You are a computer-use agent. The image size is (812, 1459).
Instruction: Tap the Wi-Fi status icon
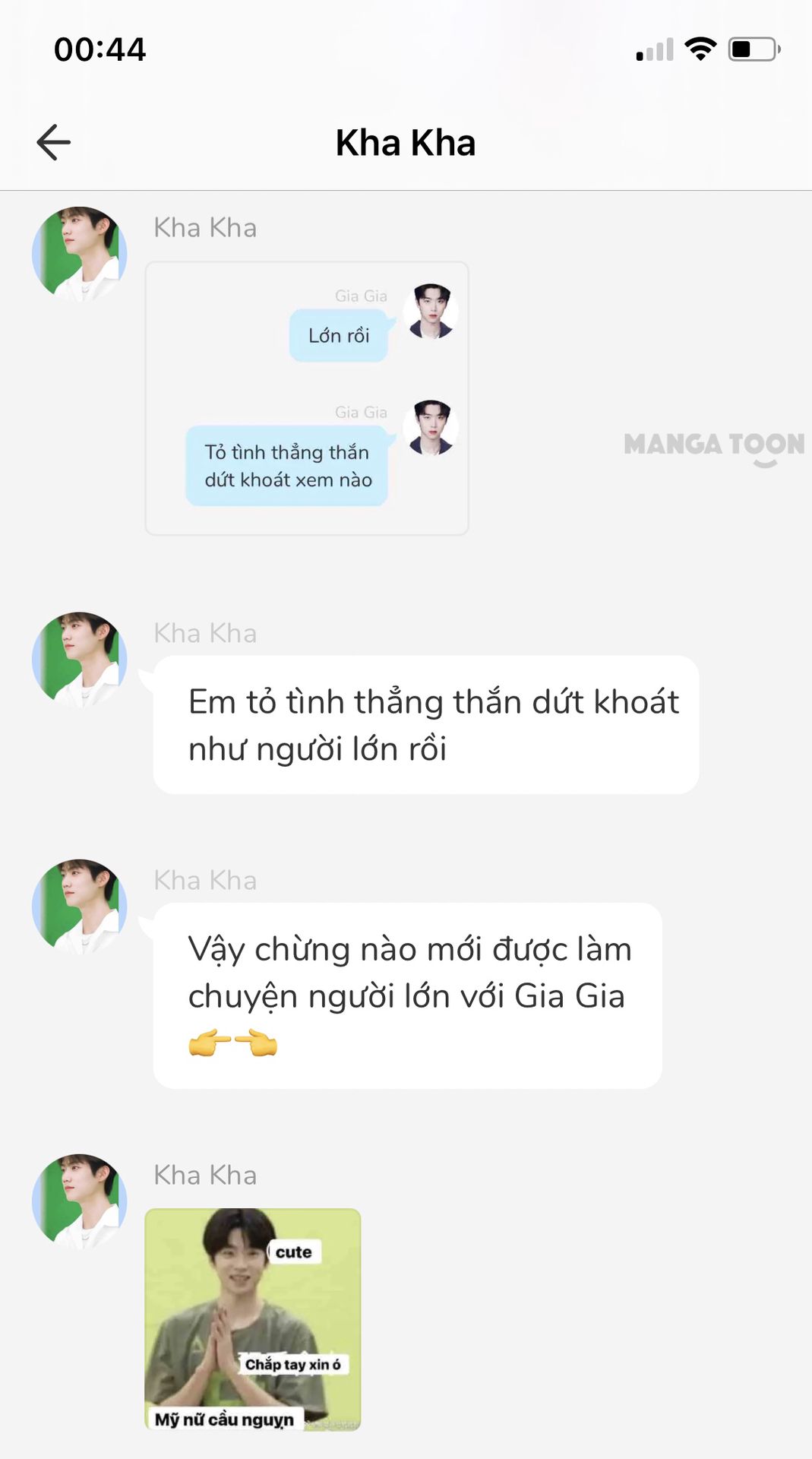(700, 49)
